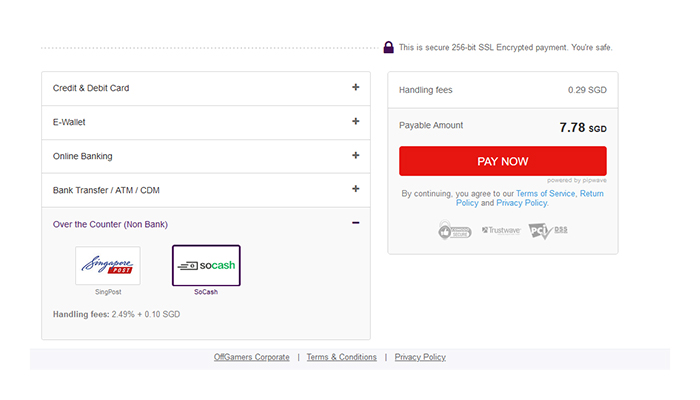Collapse Over the Counter (Non Bank) section
The image size is (700, 400).
point(355,223)
